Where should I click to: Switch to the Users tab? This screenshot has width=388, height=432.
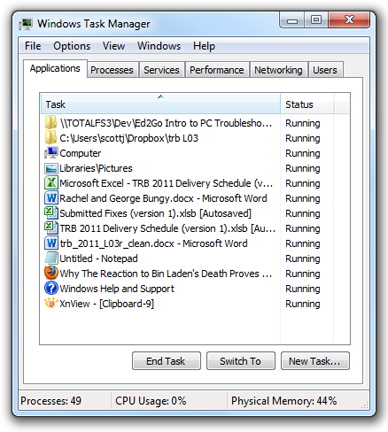(325, 70)
